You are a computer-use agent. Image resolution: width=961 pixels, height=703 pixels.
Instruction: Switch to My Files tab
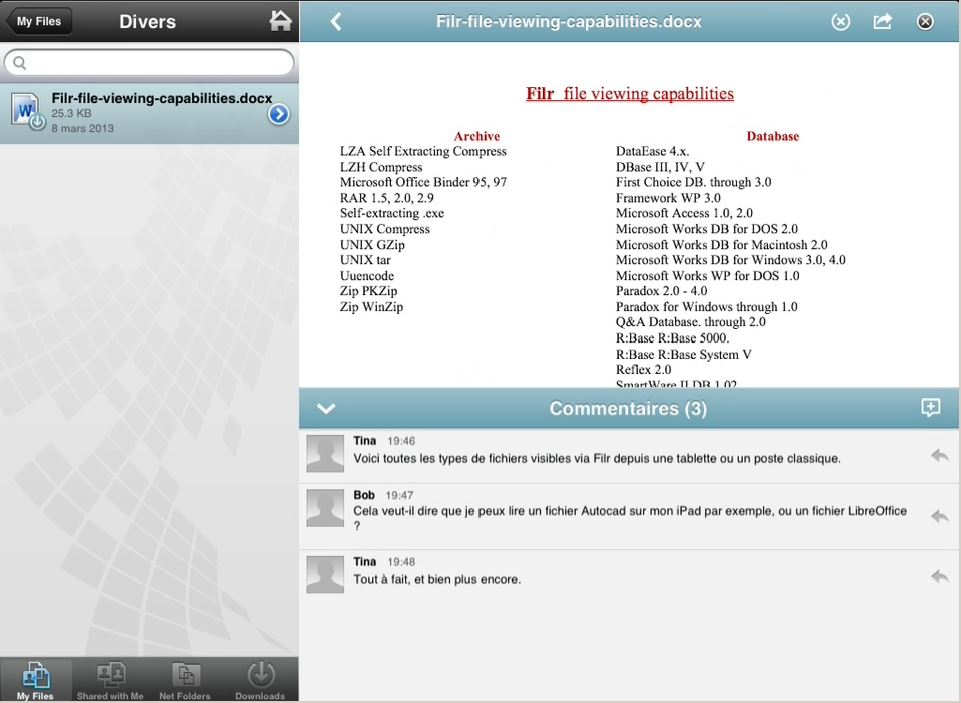pos(36,680)
